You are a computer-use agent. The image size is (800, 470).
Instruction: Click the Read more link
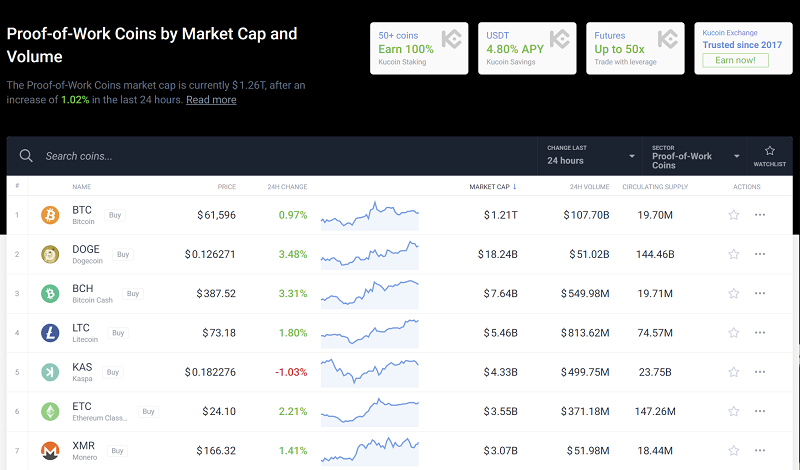[211, 100]
